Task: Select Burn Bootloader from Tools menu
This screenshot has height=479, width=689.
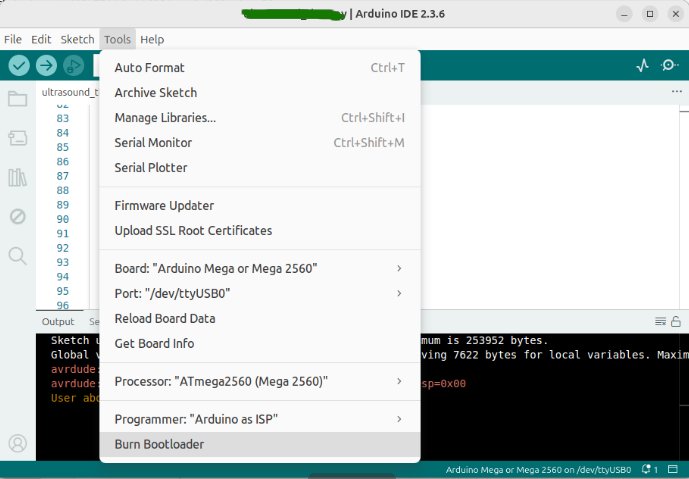Action: [x=159, y=444]
